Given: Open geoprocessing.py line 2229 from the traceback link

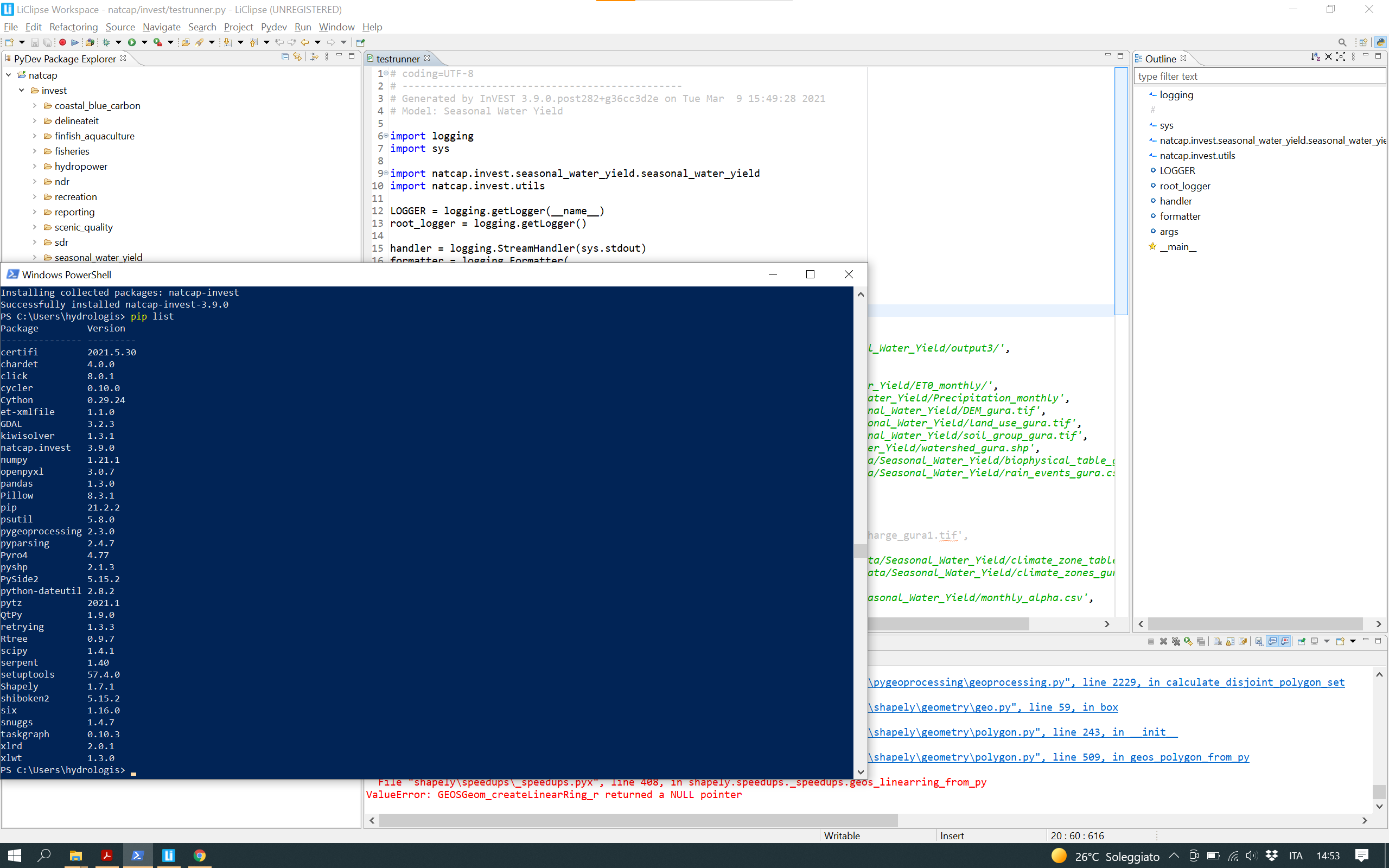Looking at the screenshot, I should [1091, 682].
